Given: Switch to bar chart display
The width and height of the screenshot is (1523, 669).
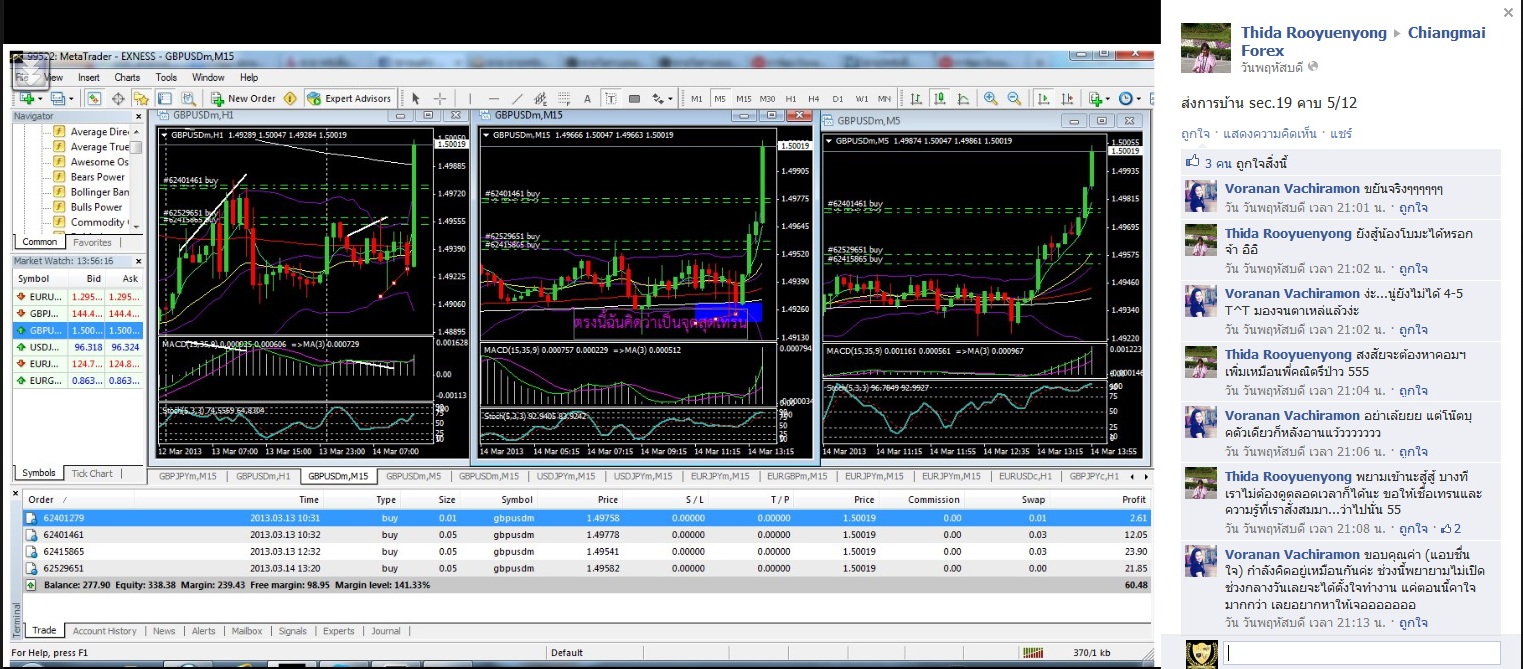Looking at the screenshot, I should click(x=916, y=98).
